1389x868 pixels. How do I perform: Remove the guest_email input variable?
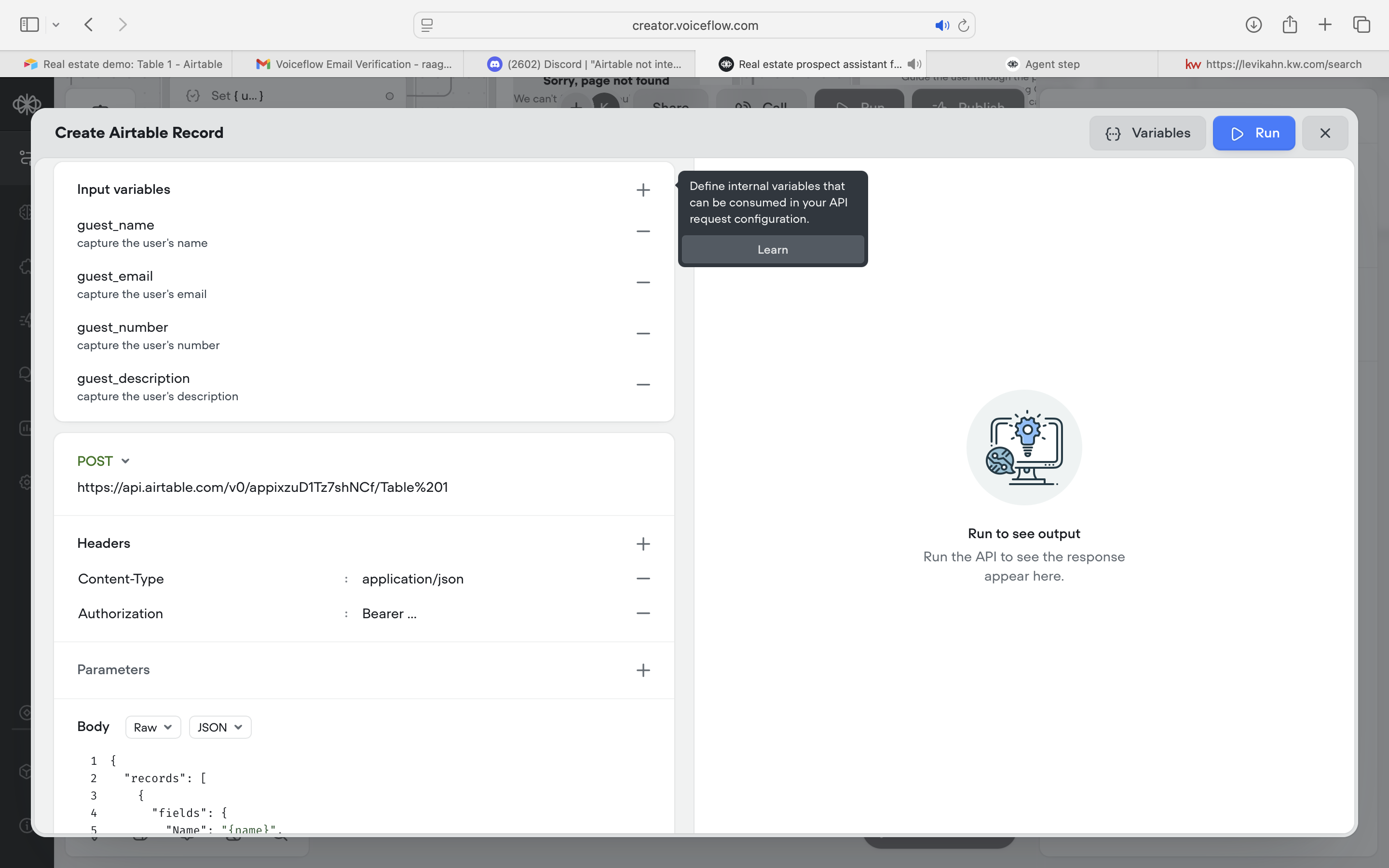coord(643,283)
